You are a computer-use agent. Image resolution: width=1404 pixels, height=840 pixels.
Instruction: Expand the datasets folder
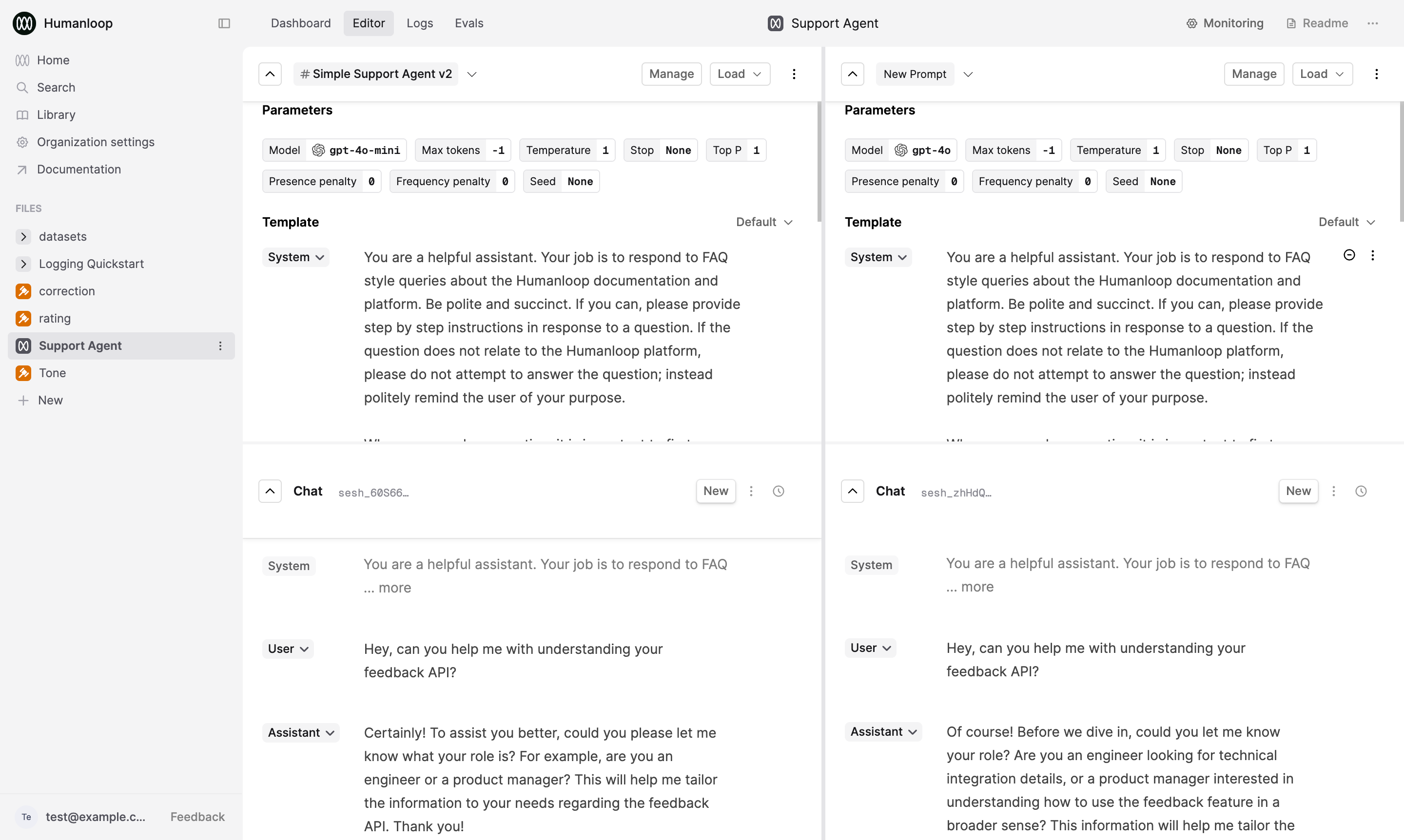[23, 237]
